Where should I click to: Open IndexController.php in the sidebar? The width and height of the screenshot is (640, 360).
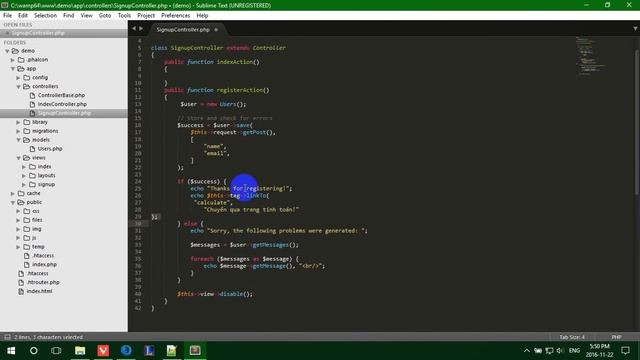(62, 104)
